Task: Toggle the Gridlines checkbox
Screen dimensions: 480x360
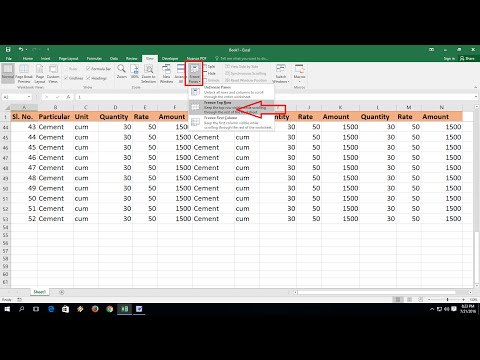Action: [x=66, y=78]
